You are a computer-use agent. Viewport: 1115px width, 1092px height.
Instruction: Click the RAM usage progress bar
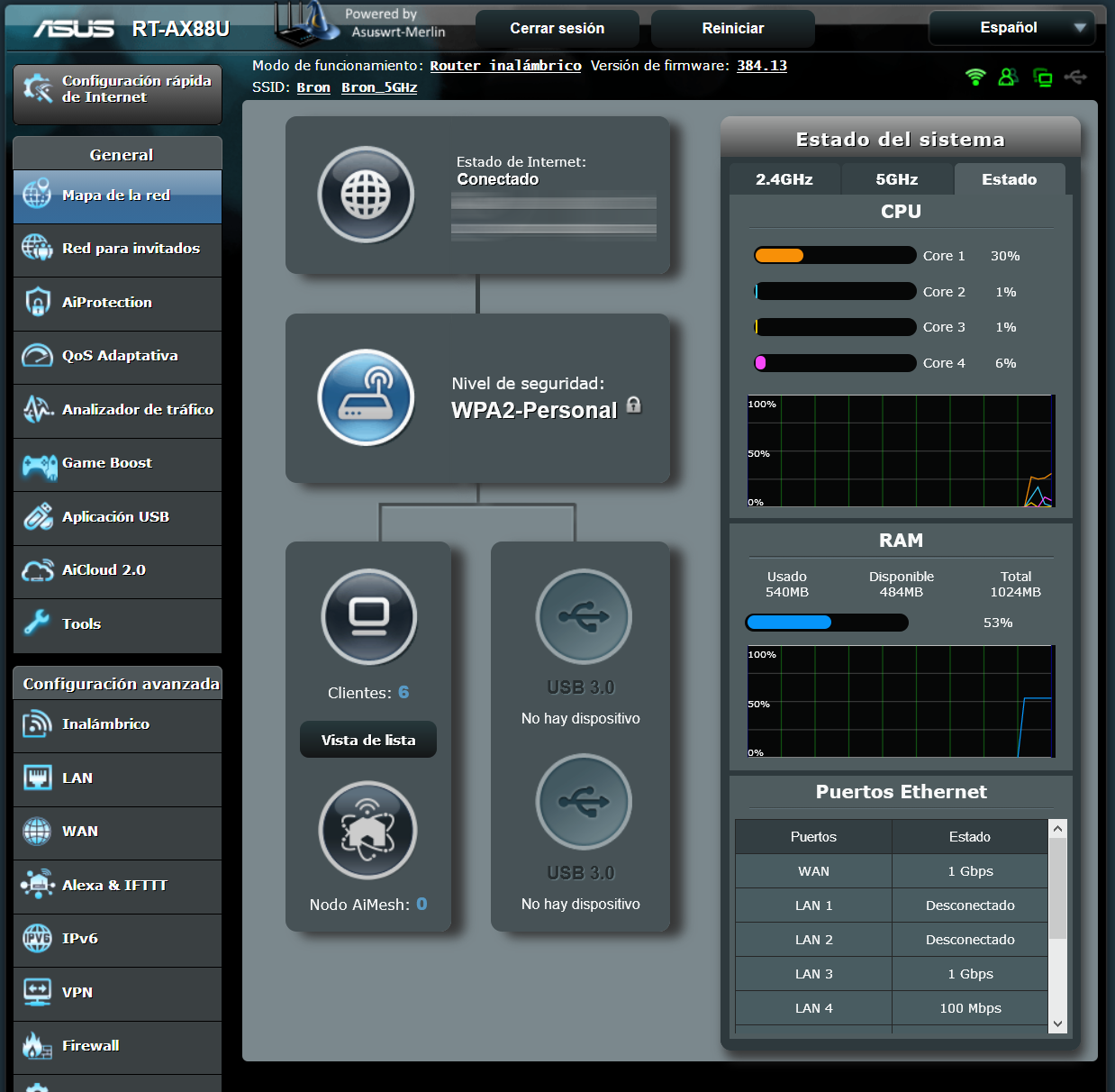pyautogui.click(x=827, y=623)
